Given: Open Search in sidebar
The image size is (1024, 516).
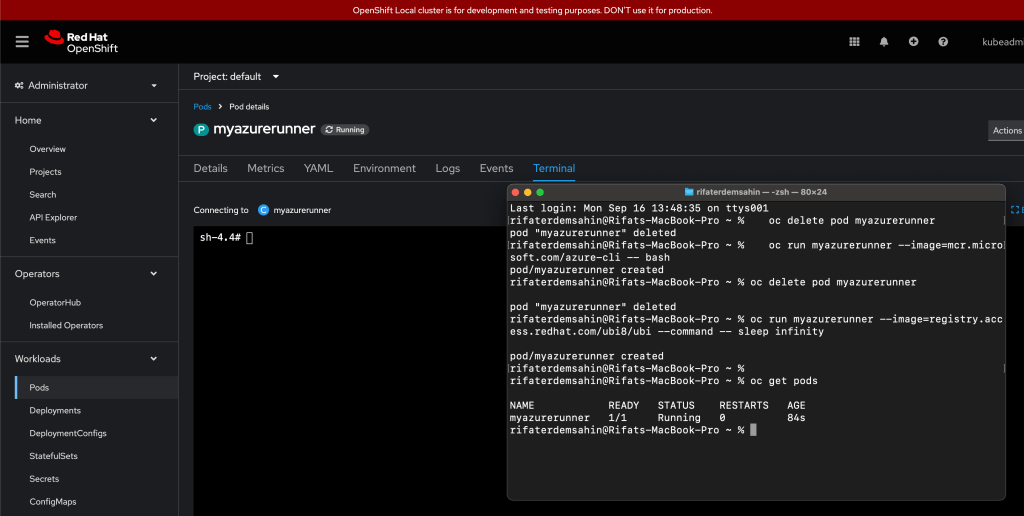Looking at the screenshot, I should pos(42,195).
